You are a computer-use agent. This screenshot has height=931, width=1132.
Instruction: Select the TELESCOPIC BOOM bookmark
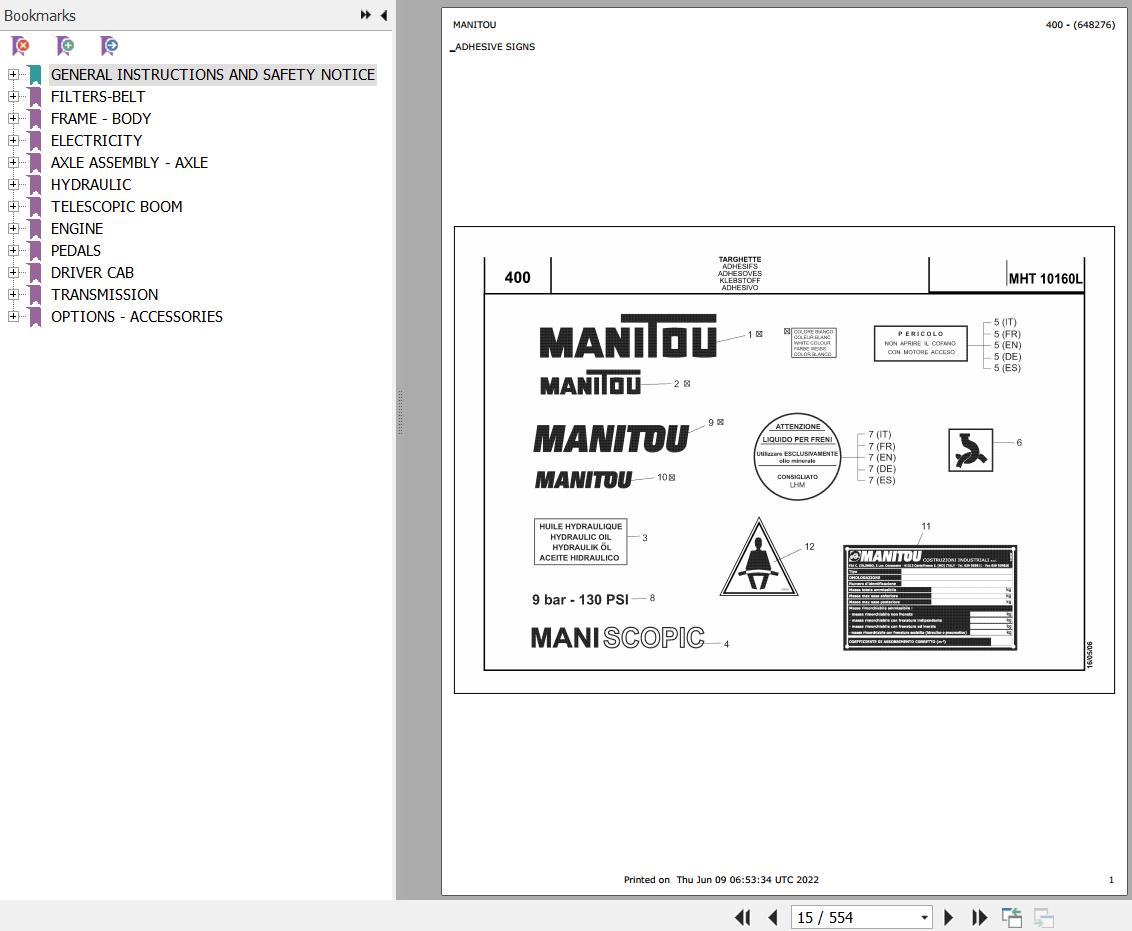point(116,206)
